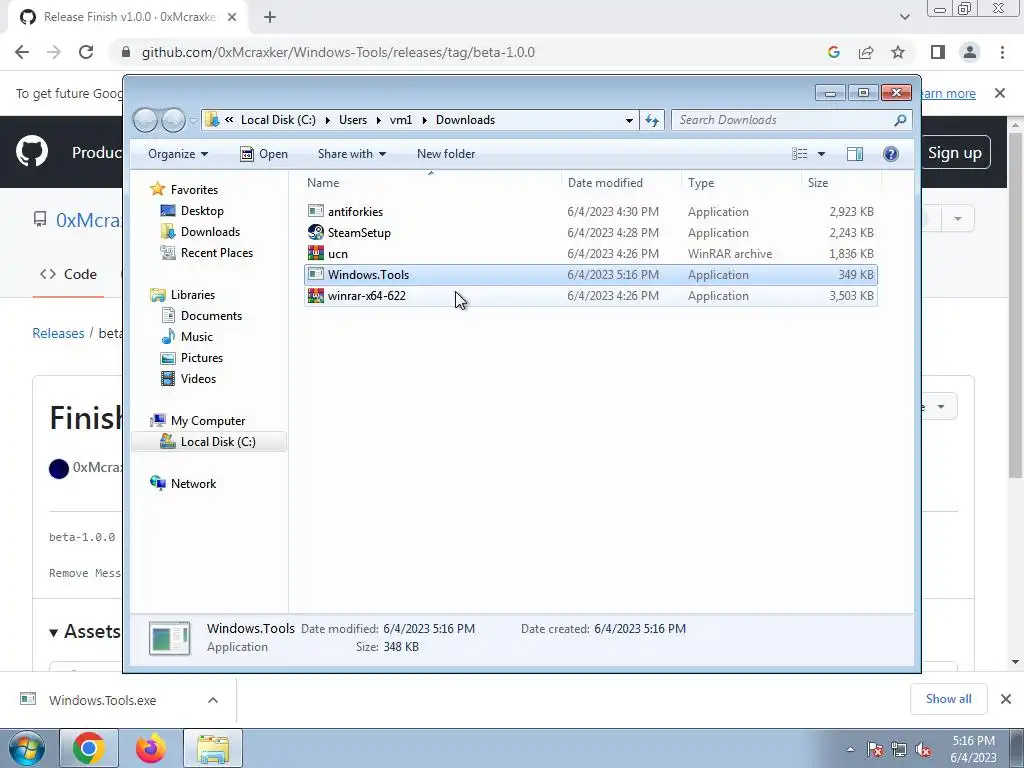The height and width of the screenshot is (768, 1024).
Task: Create a New folder
Action: point(446,153)
